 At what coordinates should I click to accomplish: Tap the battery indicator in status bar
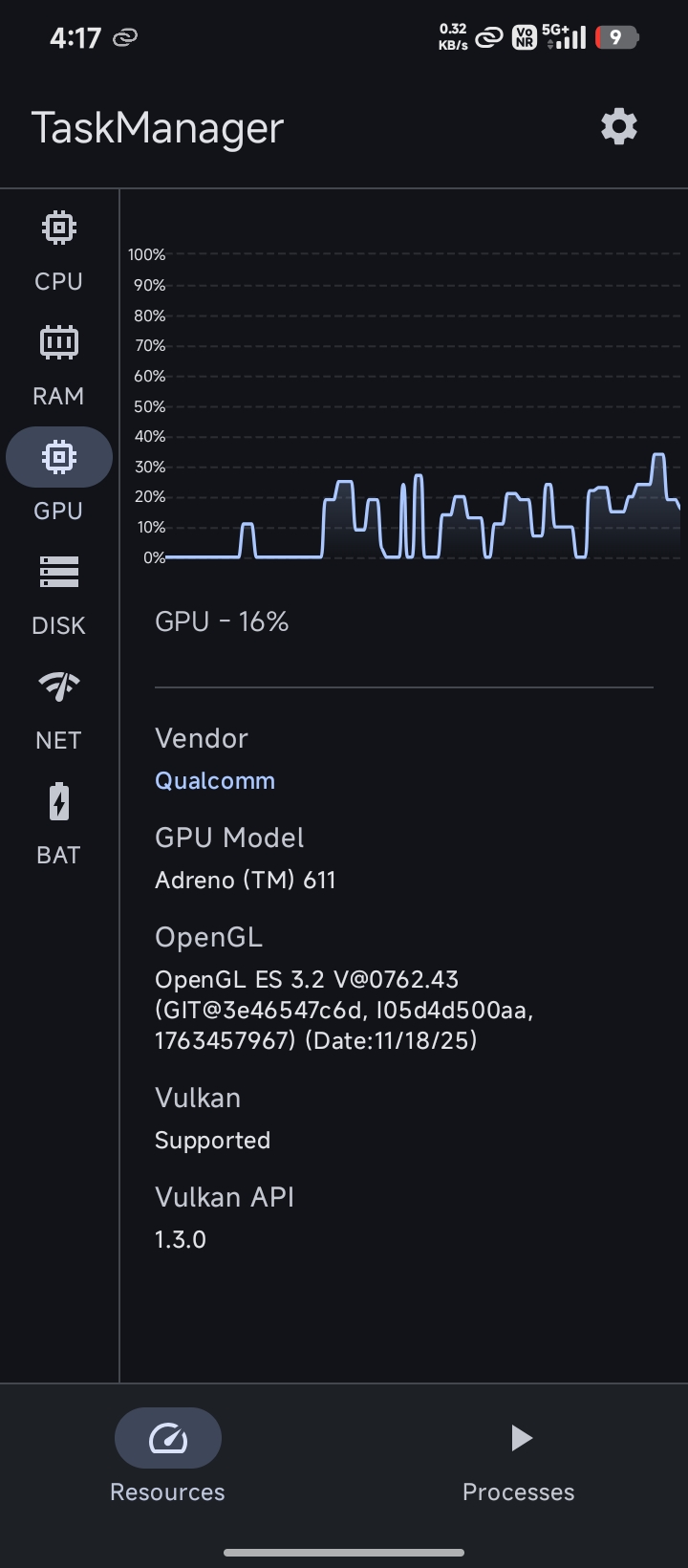click(x=616, y=37)
